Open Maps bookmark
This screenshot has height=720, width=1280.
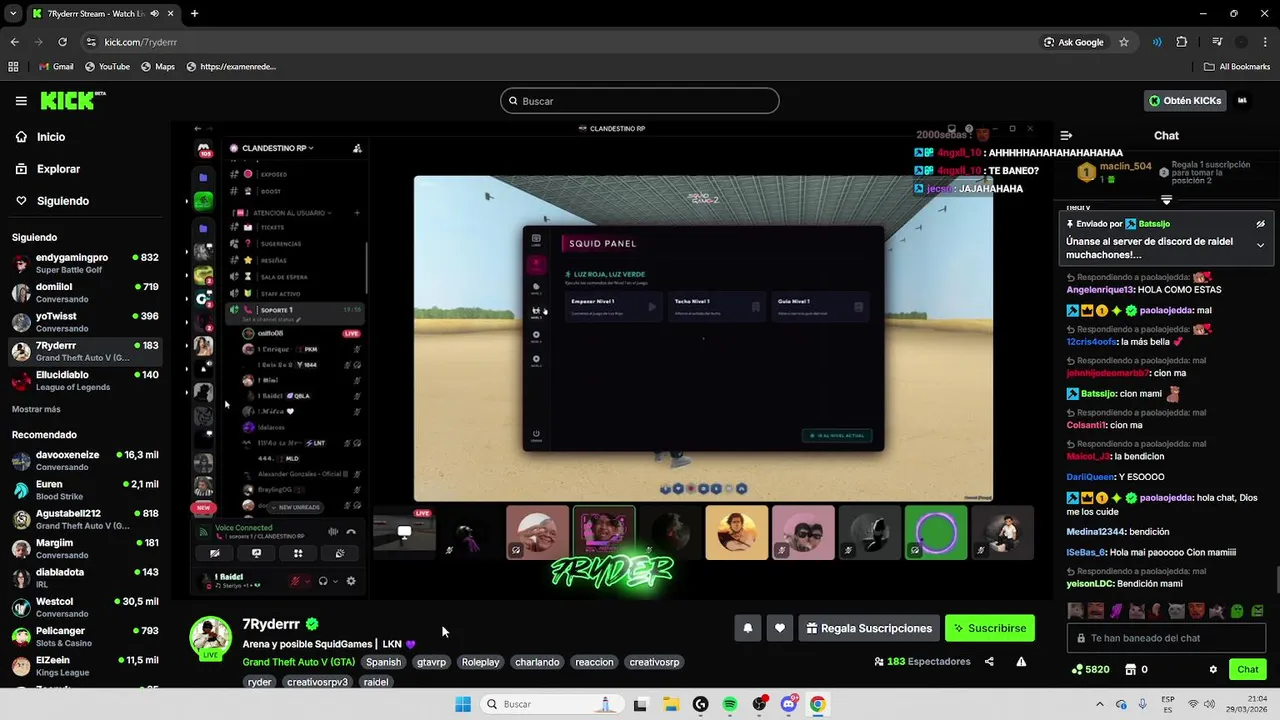point(158,66)
